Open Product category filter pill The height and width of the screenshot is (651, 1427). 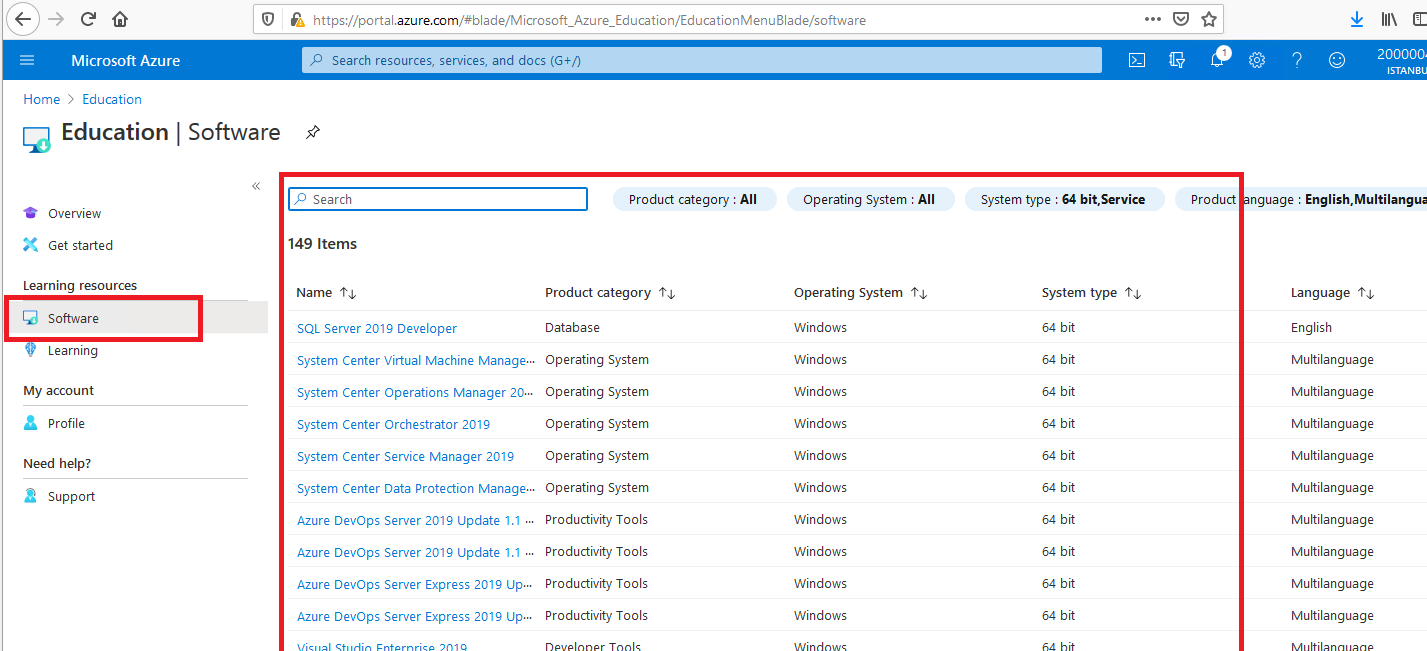pos(693,199)
